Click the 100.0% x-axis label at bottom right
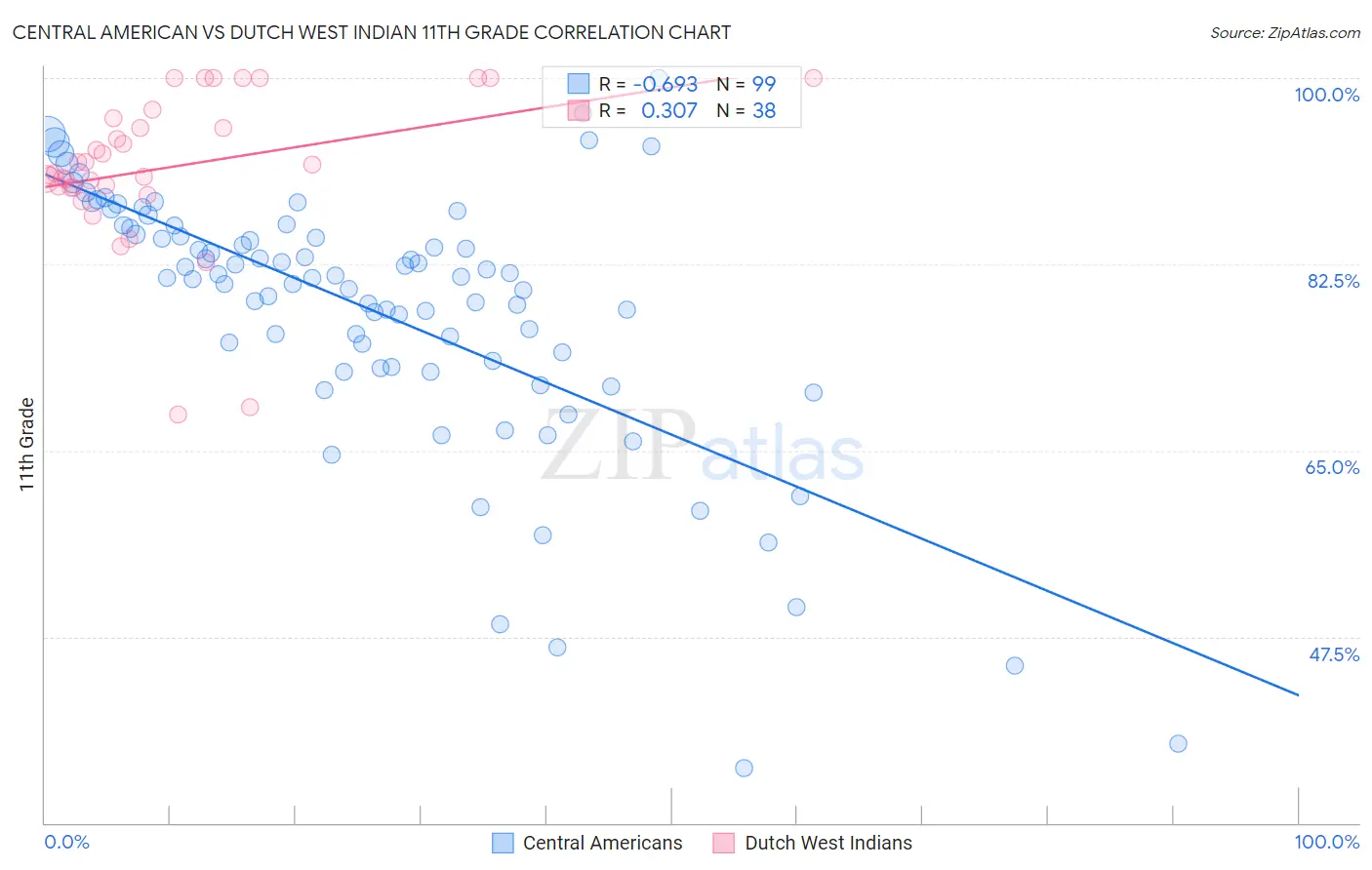Viewport: 1372px width, 870px height. pyautogui.click(x=1327, y=842)
